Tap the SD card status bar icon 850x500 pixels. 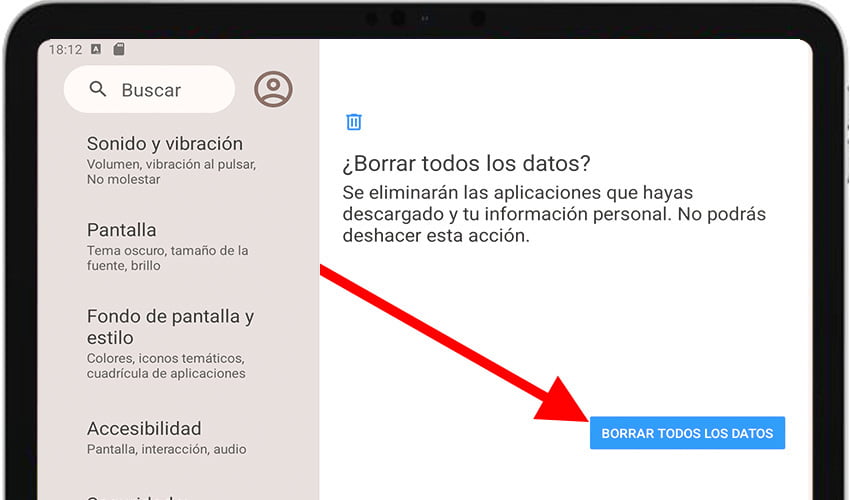[x=119, y=49]
